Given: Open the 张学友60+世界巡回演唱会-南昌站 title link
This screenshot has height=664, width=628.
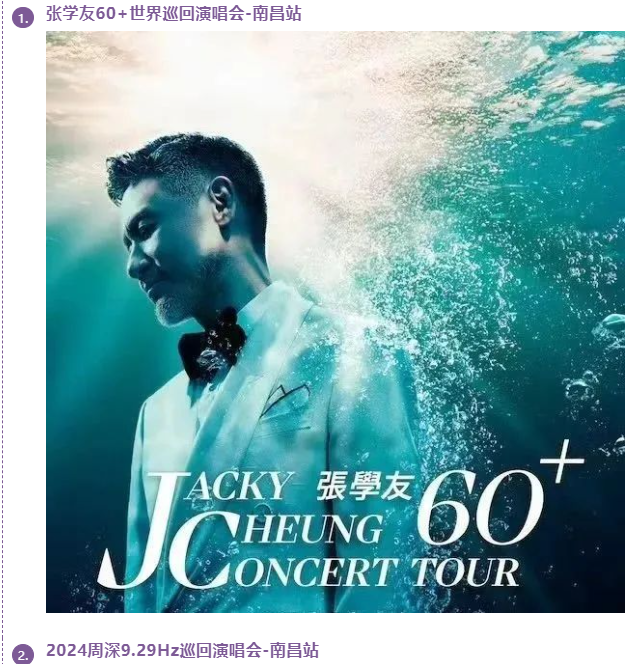Looking at the screenshot, I should 174,14.
